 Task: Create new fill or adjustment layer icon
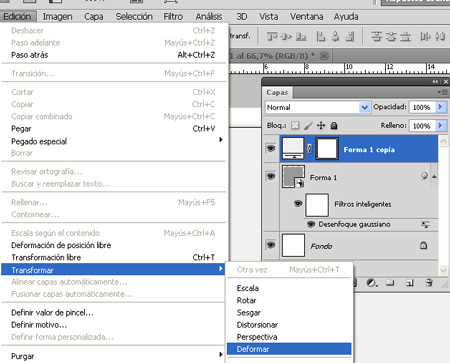coord(372,283)
